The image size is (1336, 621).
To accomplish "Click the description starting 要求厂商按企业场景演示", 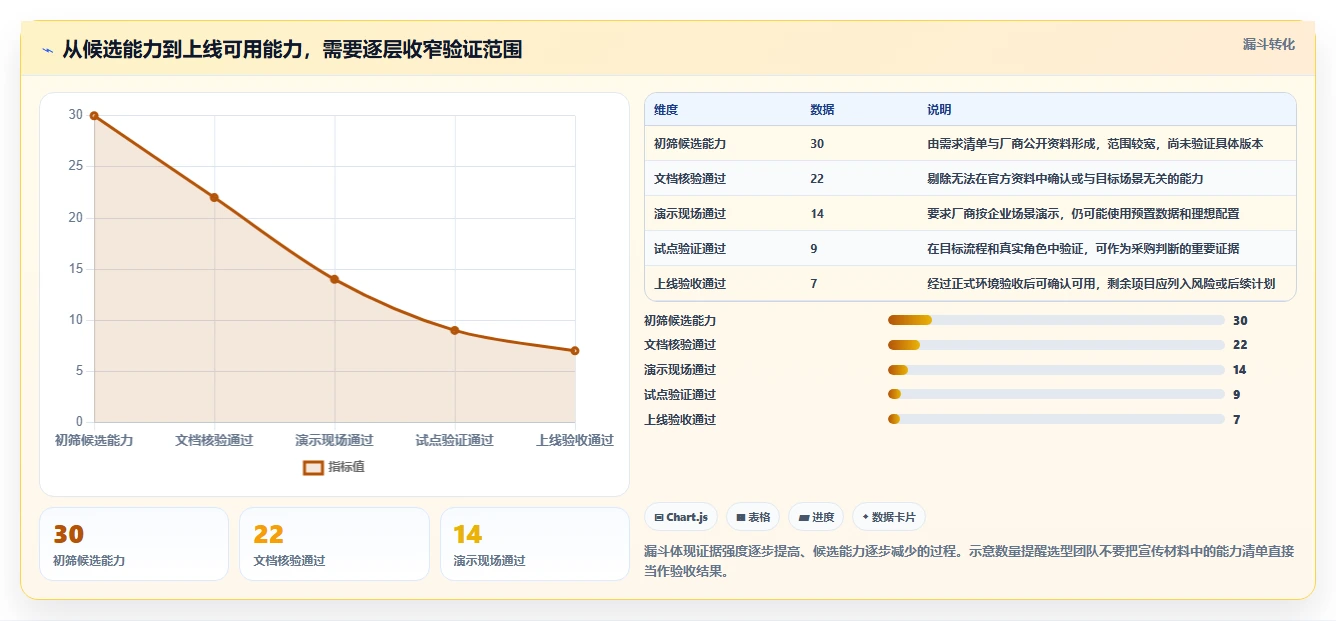I will pos(1083,214).
